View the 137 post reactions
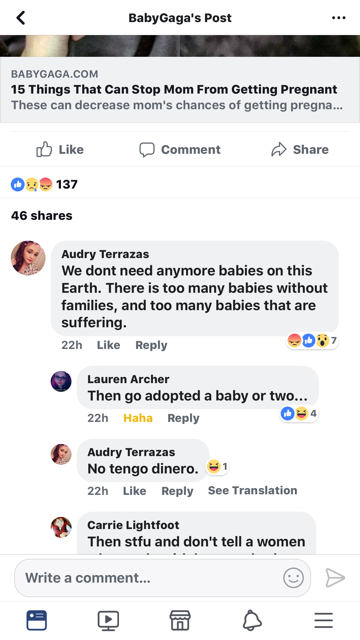Image resolution: width=360 pixels, height=640 pixels. [x=44, y=184]
